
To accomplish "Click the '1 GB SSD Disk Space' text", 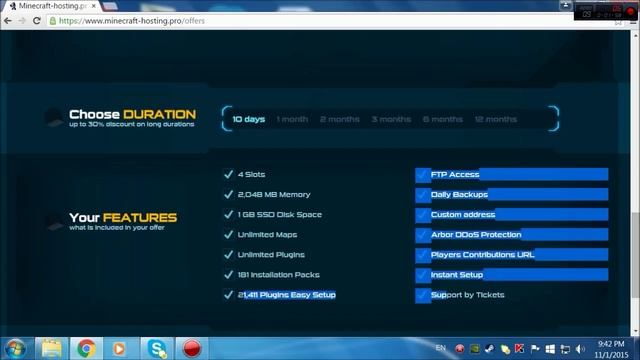I will (x=280, y=214).
